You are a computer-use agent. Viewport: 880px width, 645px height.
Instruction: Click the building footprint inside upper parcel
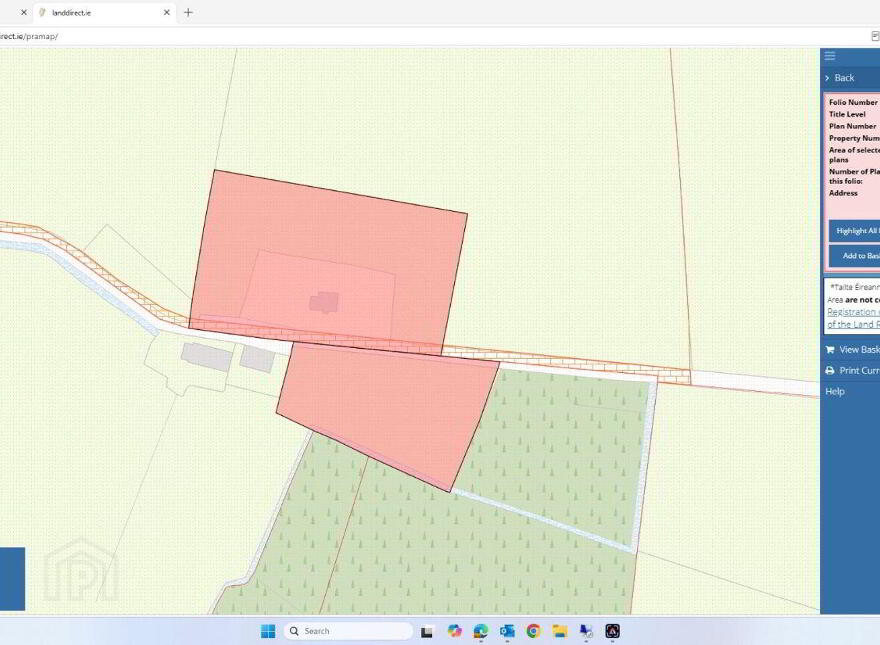(324, 302)
